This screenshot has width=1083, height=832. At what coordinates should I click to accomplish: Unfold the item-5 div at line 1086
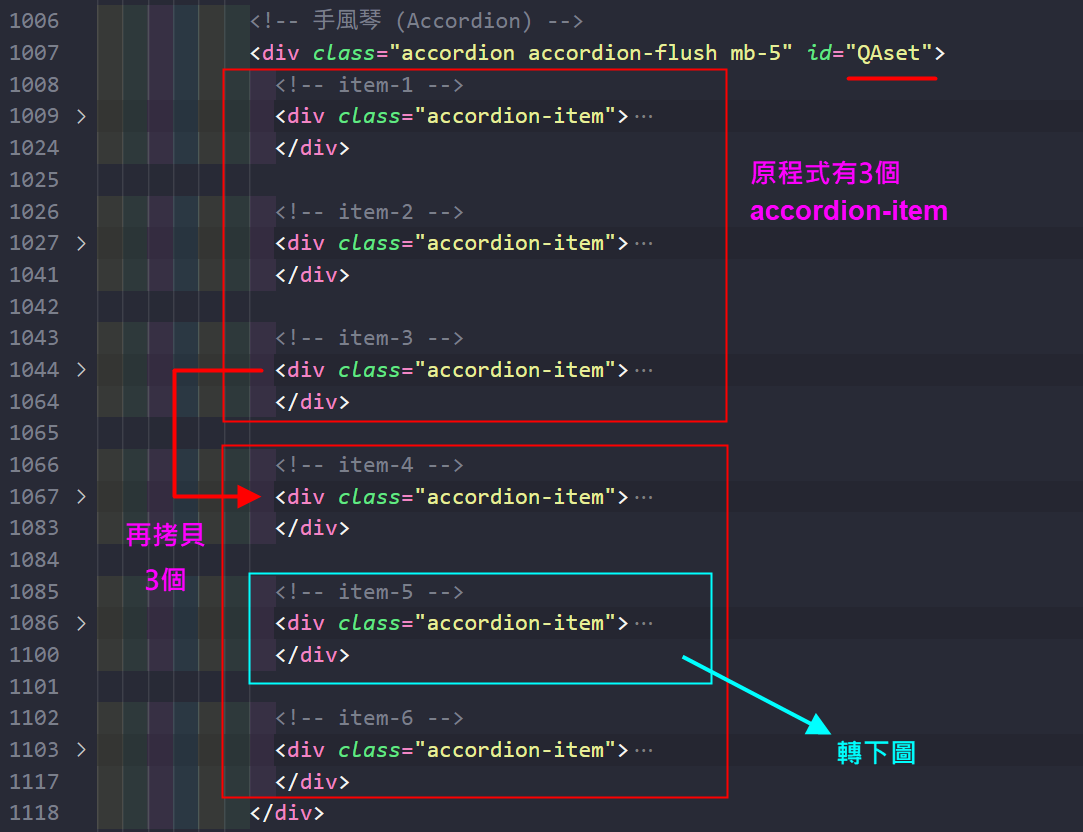click(x=81, y=623)
